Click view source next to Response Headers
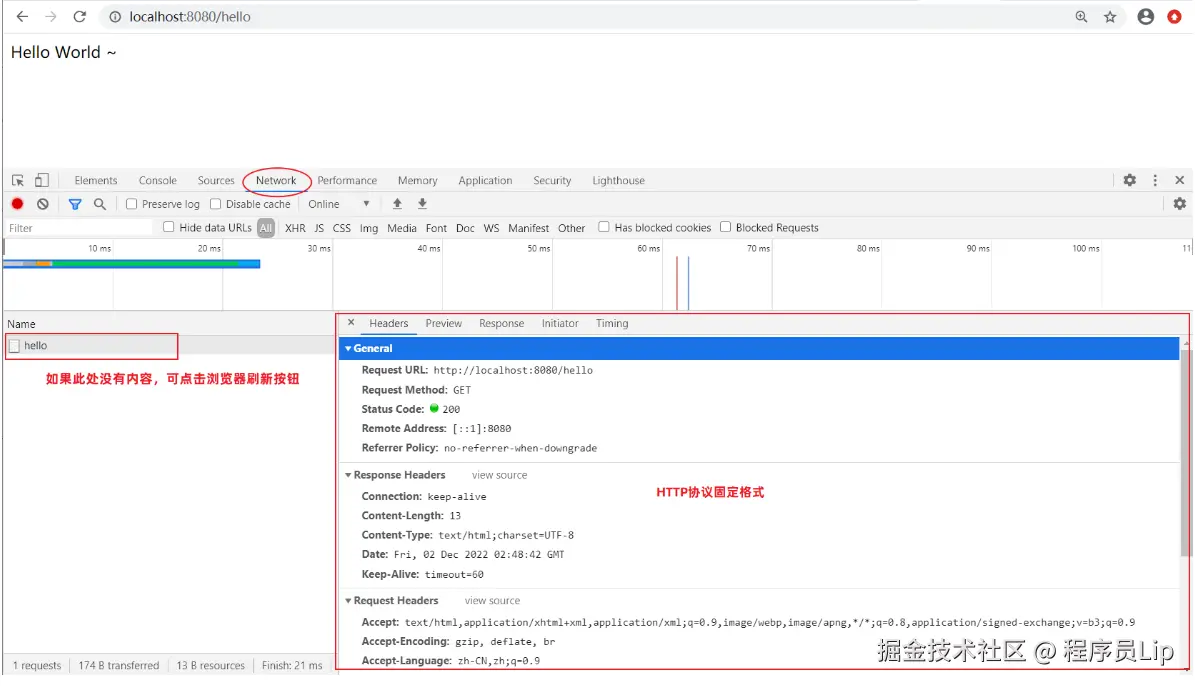 (x=499, y=475)
